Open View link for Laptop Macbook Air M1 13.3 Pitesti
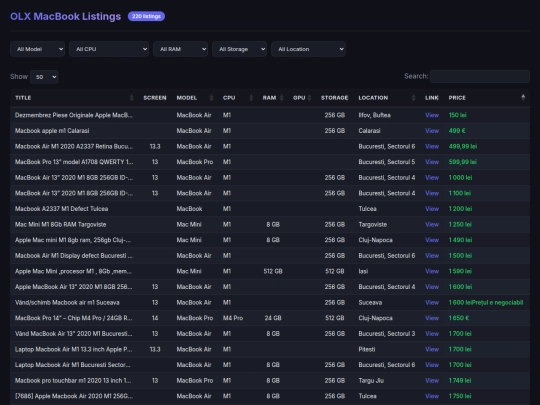The width and height of the screenshot is (540, 405). (432, 349)
